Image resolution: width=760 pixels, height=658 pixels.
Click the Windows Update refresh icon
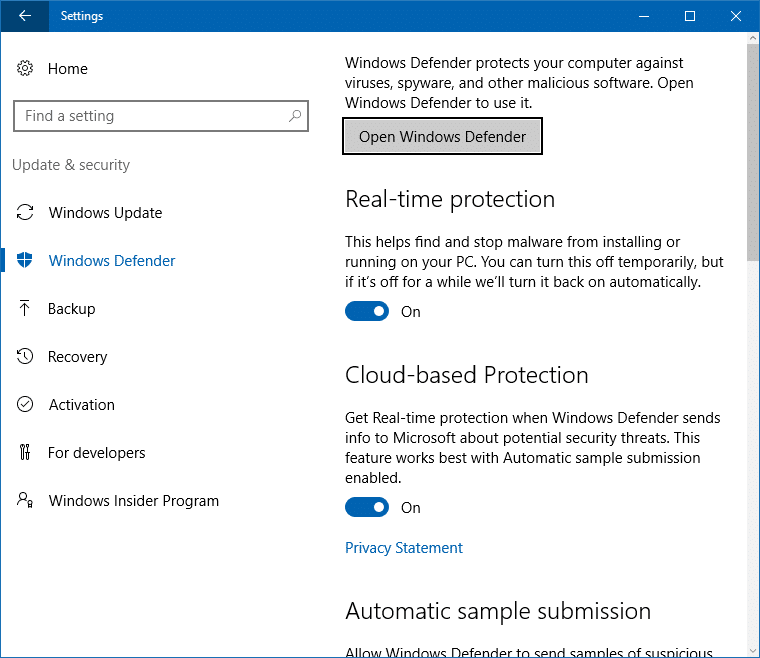[25, 212]
